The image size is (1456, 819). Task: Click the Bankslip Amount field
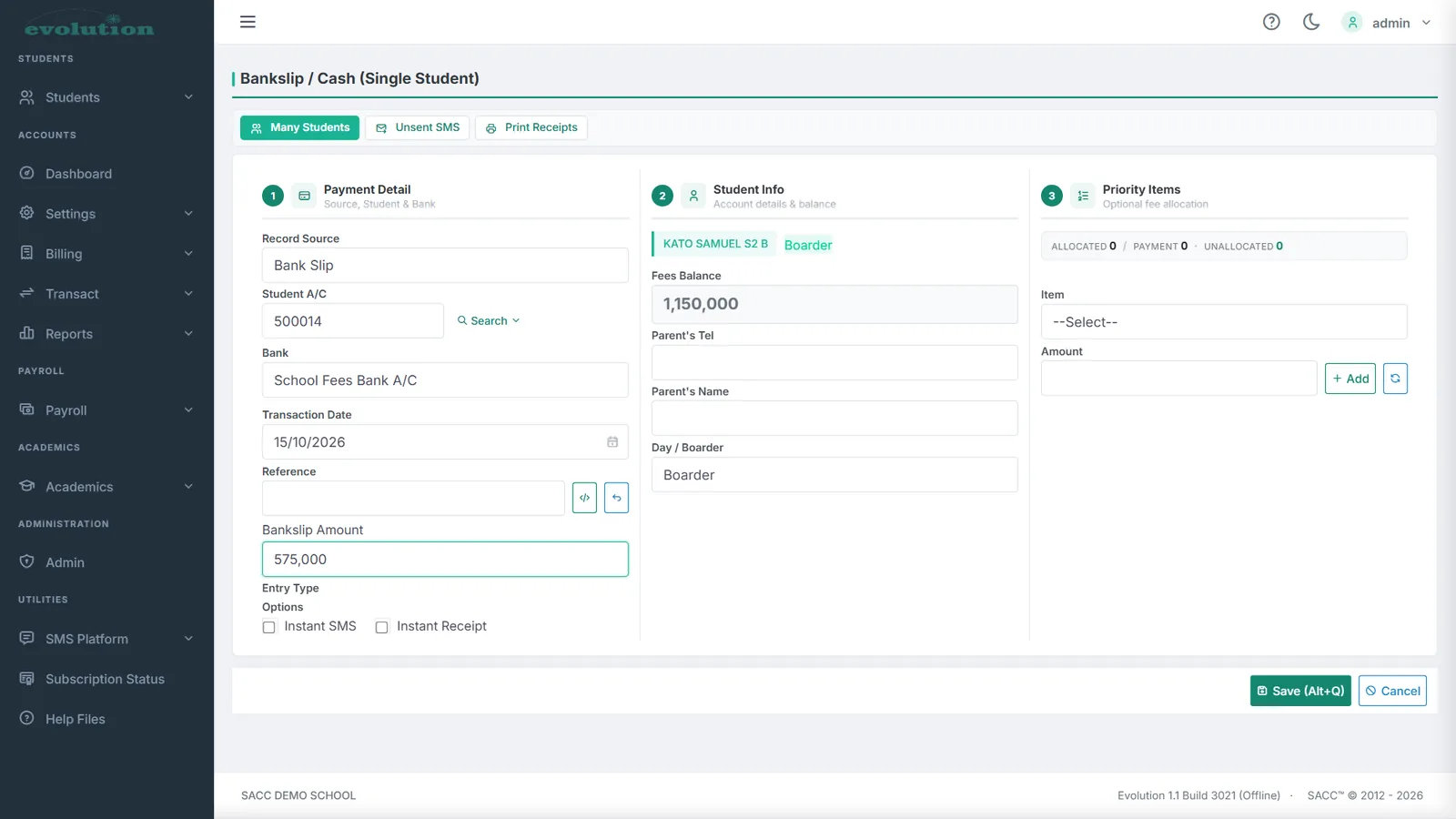click(445, 560)
